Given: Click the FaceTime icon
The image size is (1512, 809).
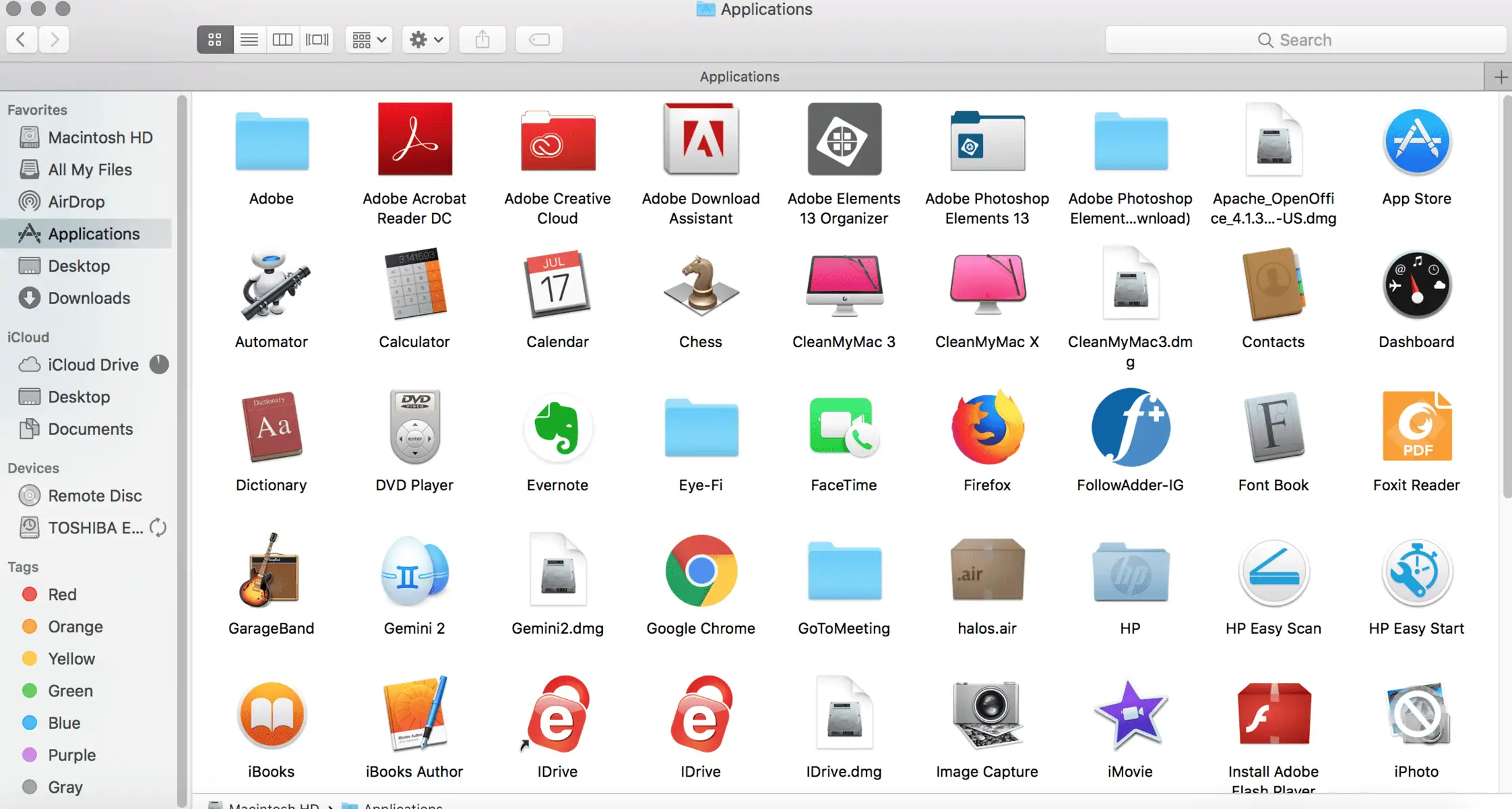Looking at the screenshot, I should 844,428.
